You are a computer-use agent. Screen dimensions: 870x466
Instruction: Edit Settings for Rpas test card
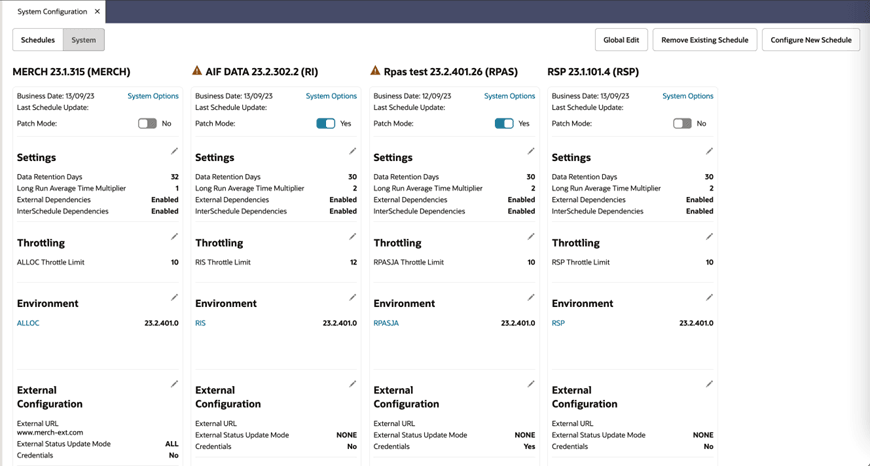click(x=531, y=151)
